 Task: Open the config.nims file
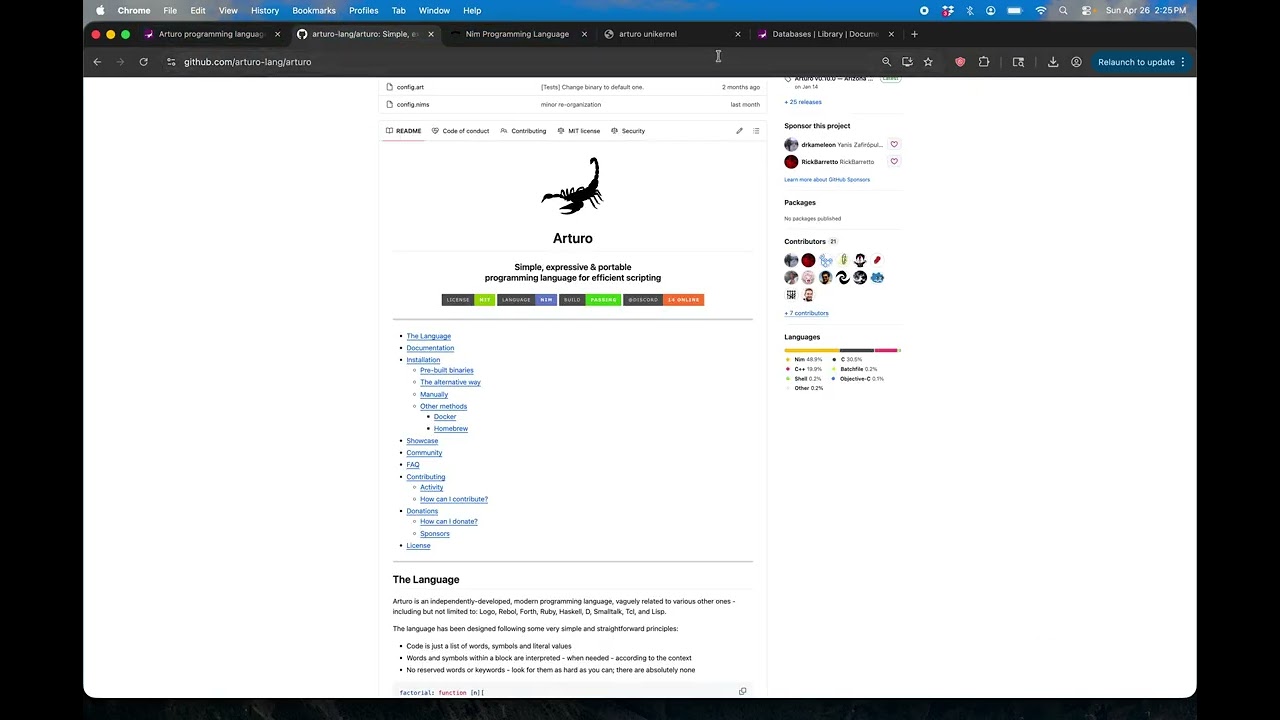[x=413, y=104]
